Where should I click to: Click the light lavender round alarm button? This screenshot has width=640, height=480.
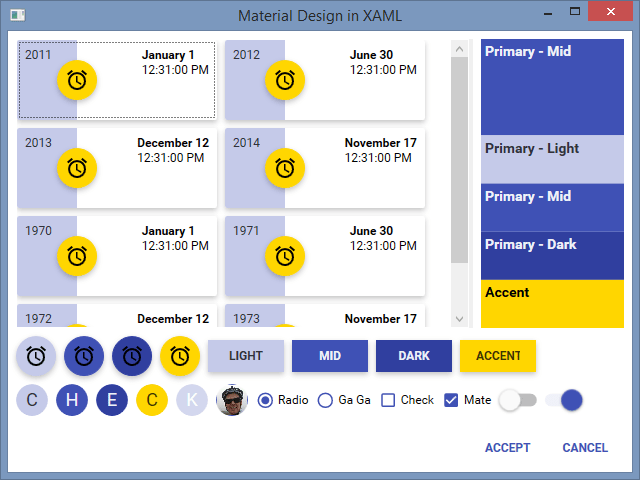coord(36,355)
